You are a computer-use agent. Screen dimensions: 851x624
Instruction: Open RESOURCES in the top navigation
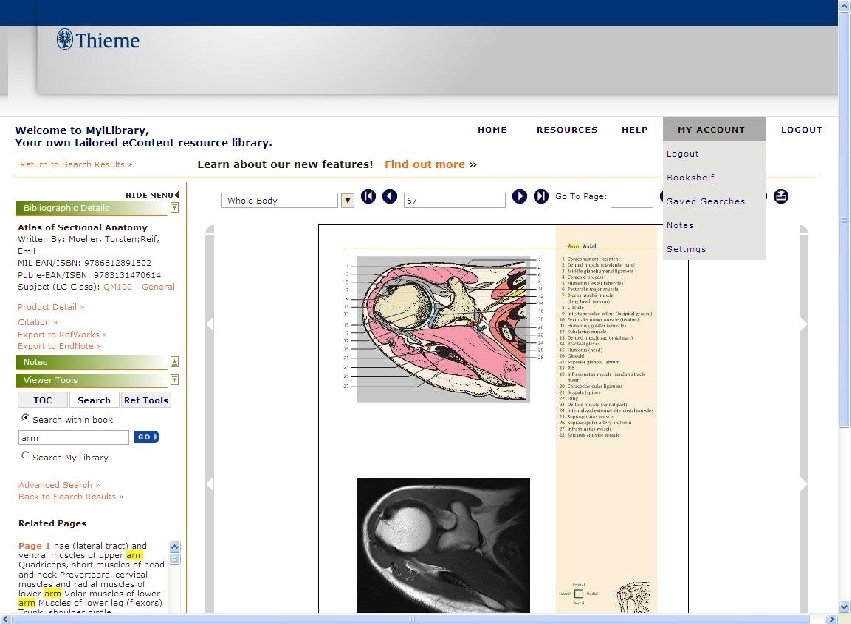pos(567,130)
